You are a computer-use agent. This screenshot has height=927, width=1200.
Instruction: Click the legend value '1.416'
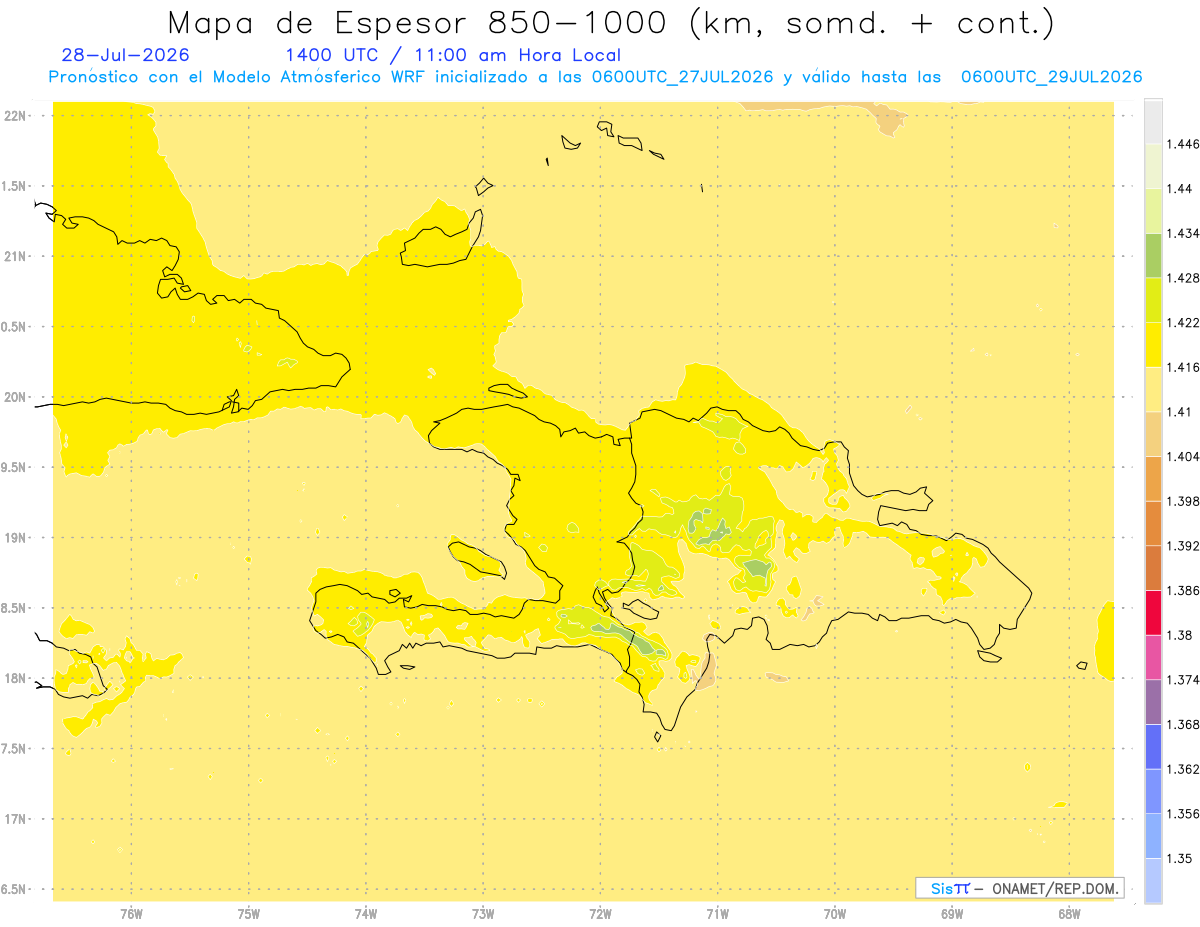click(x=1183, y=367)
